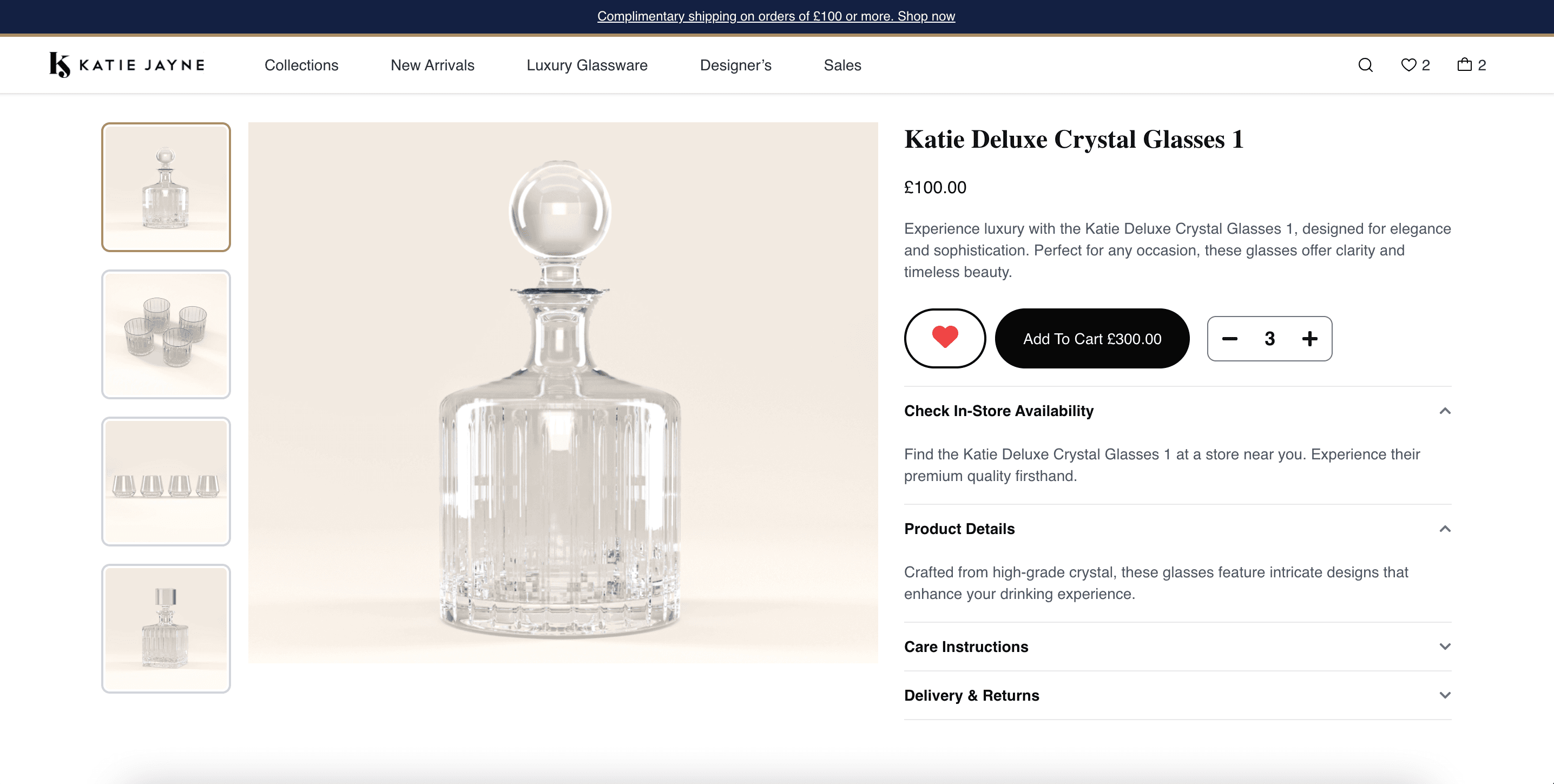The height and width of the screenshot is (784, 1554).
Task: Decrease quantity with the minus icon
Action: point(1230,339)
